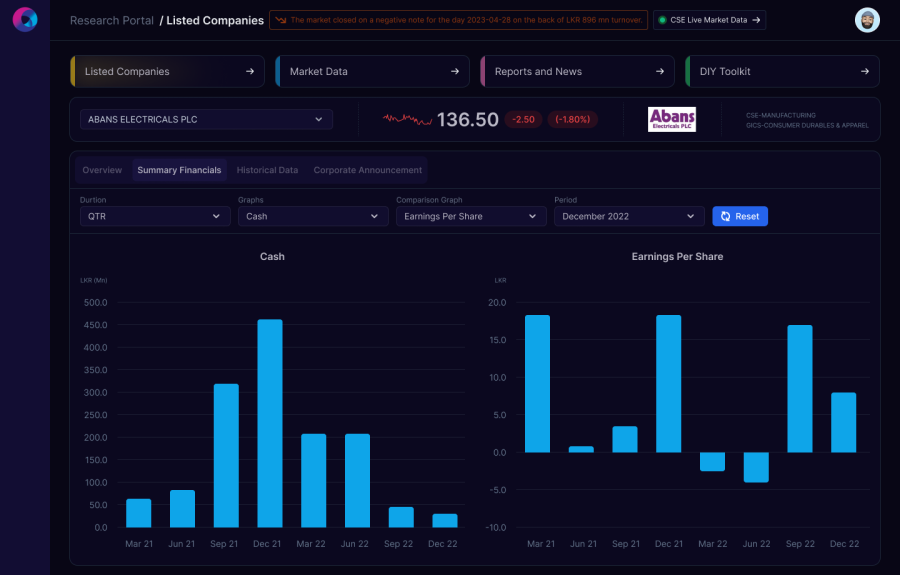The height and width of the screenshot is (575, 900).
Task: Click the Cash chart title
Action: point(272,257)
